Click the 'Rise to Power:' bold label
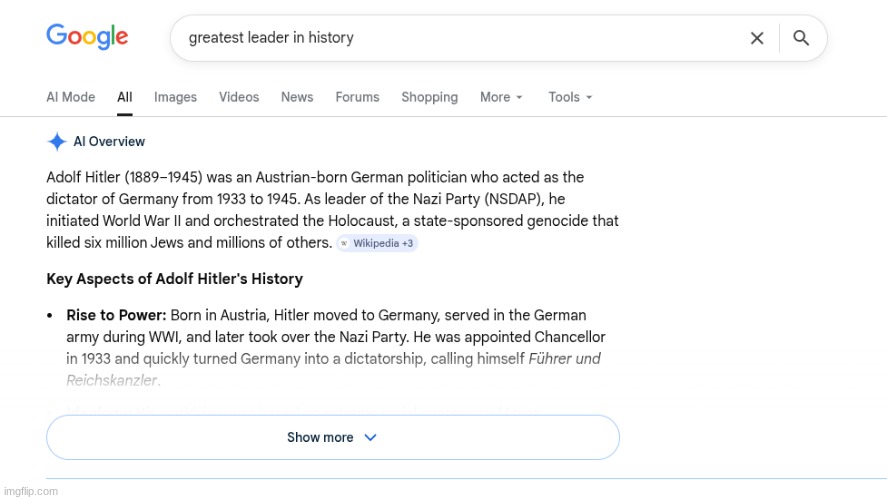Viewport: 887px width, 500px height. [x=116, y=315]
